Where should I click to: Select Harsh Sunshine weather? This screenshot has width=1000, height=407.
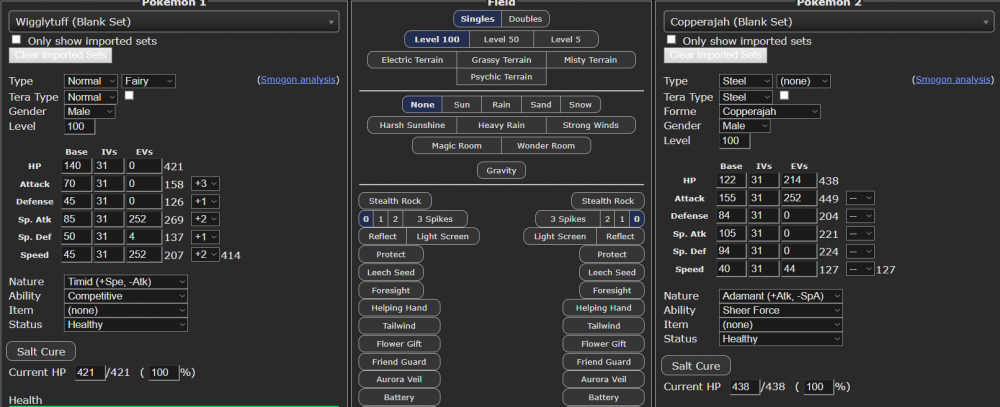(412, 125)
